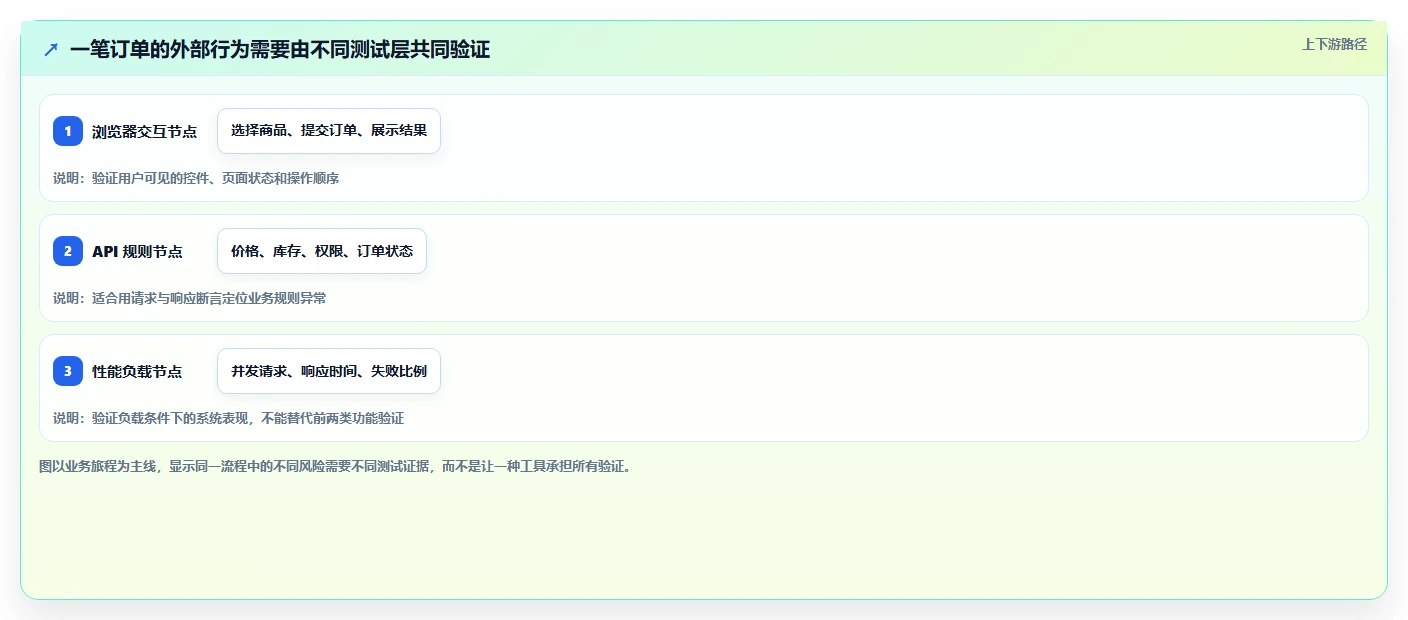Select the step 2 number badge
This screenshot has height=620, width=1408.
(x=68, y=251)
